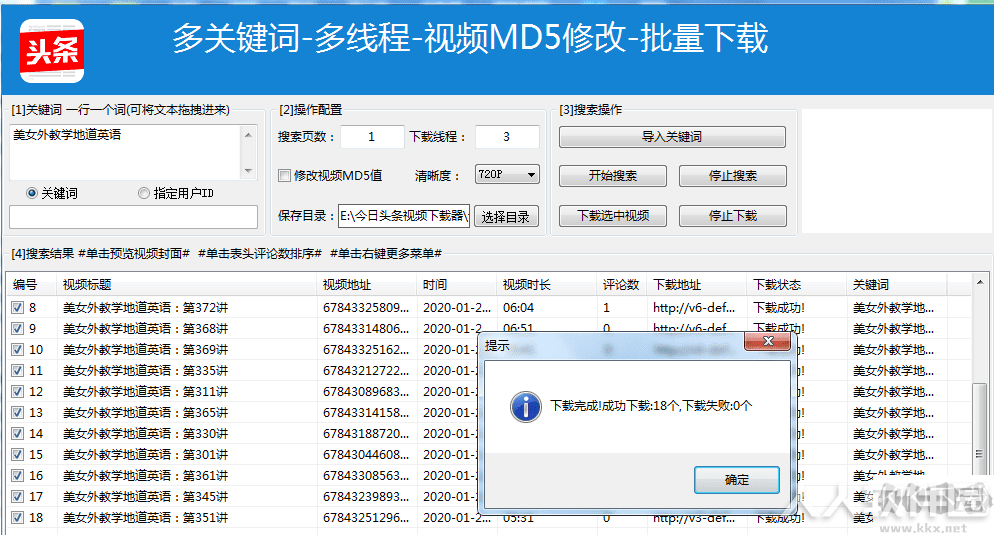994x535 pixels.
Task: Click the 视频时长 column header
Action: pos(546,285)
